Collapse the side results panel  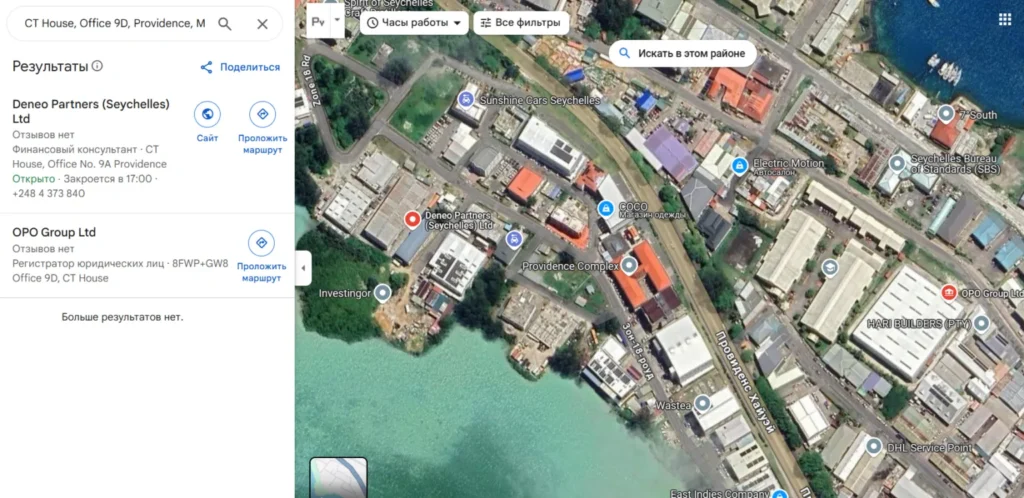click(x=303, y=268)
